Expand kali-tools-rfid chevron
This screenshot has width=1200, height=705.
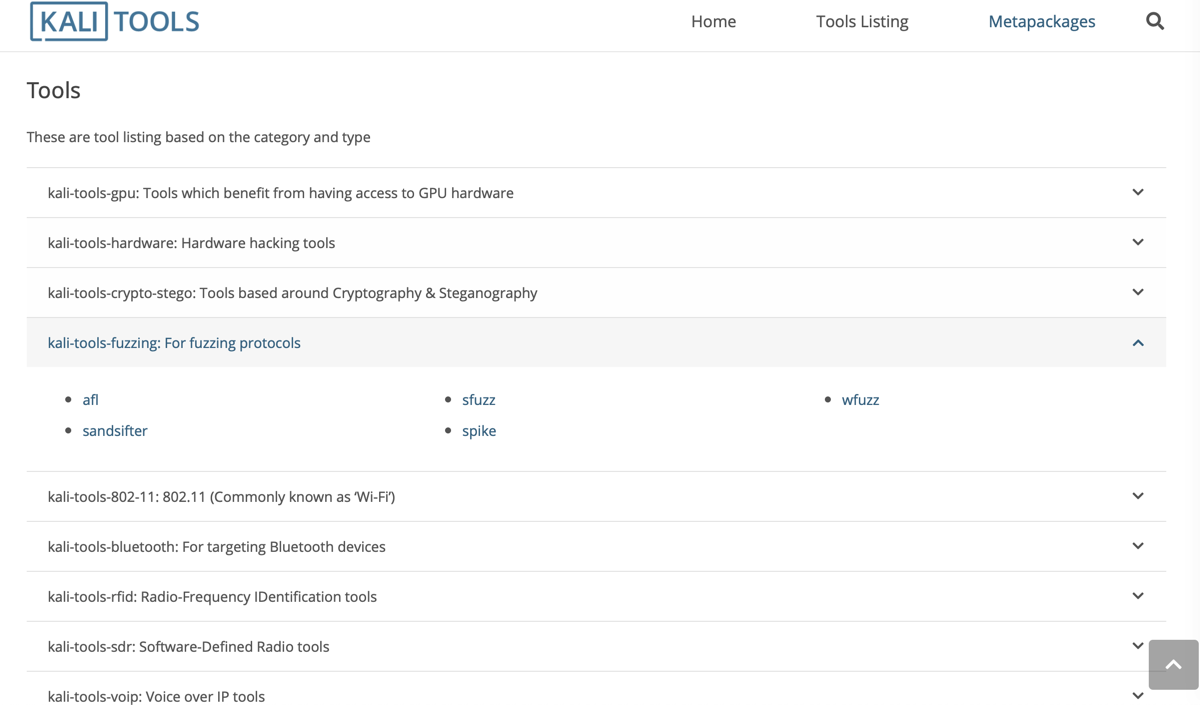1138,596
